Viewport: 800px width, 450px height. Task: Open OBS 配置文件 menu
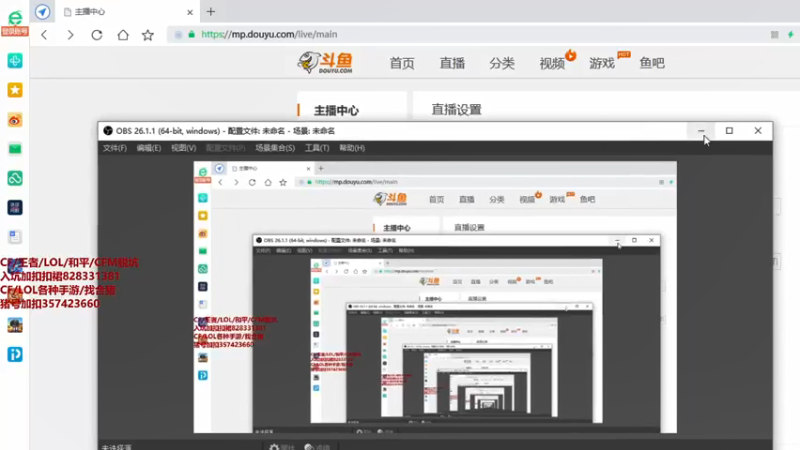tap(226, 148)
